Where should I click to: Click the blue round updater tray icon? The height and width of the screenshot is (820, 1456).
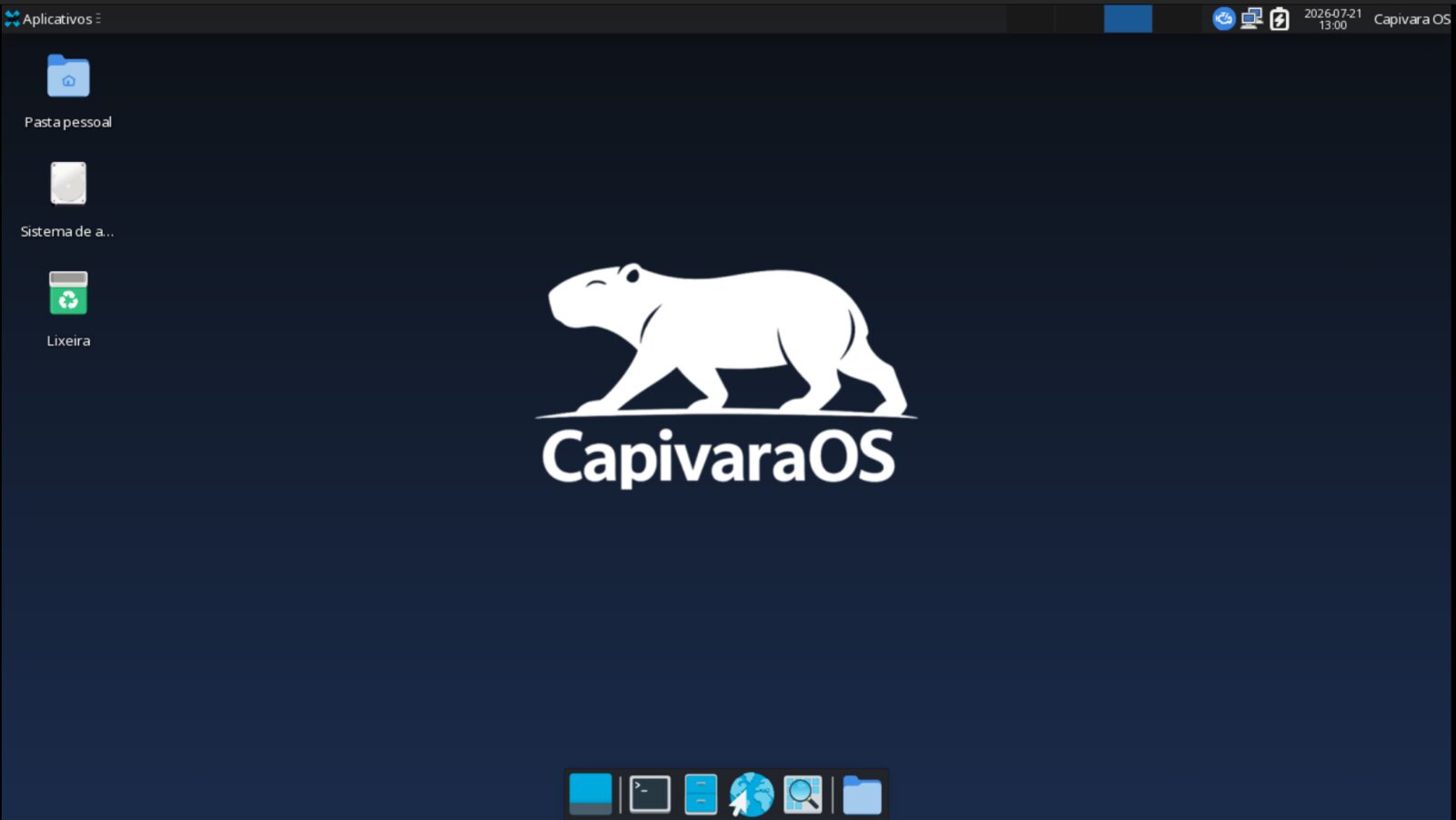(1224, 18)
